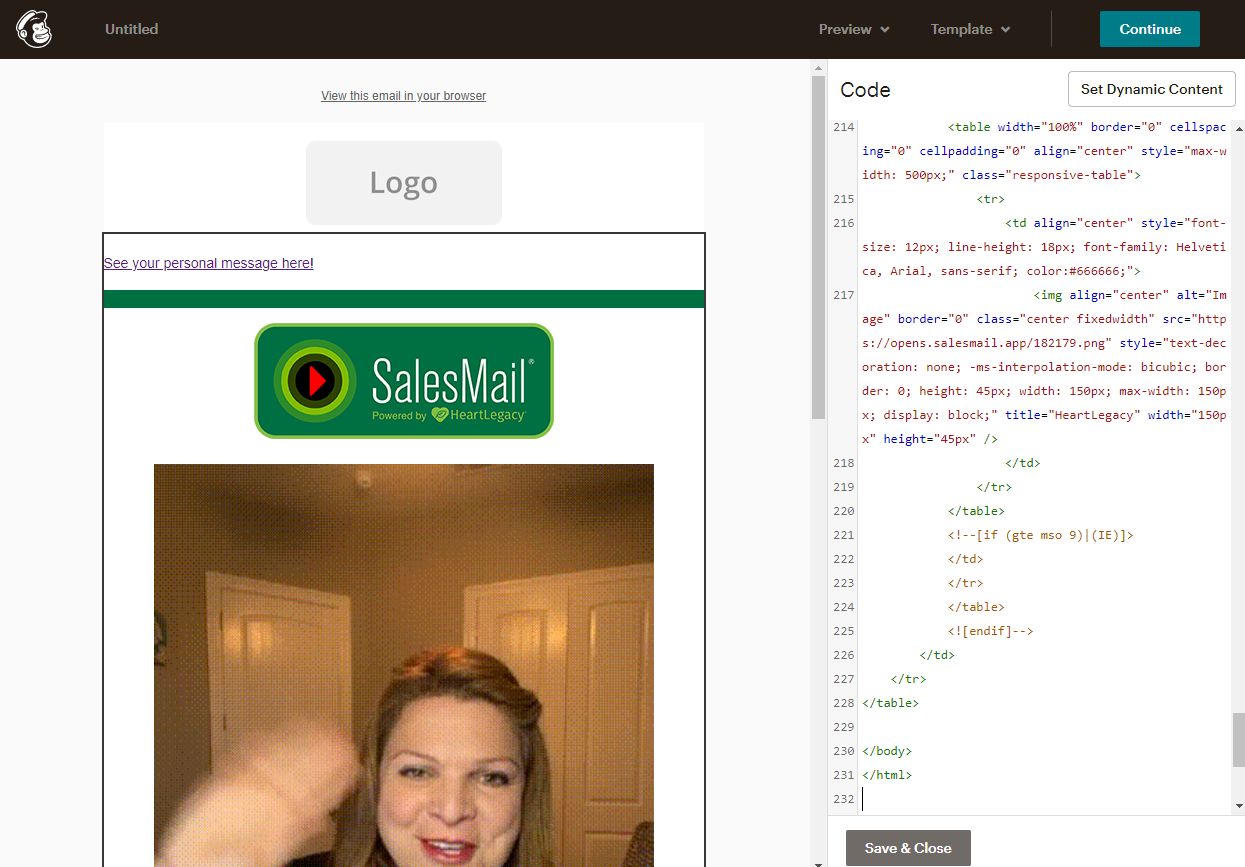The image size is (1245, 867).
Task: Click the preview pane scroll-down arrow
Action: (818, 861)
